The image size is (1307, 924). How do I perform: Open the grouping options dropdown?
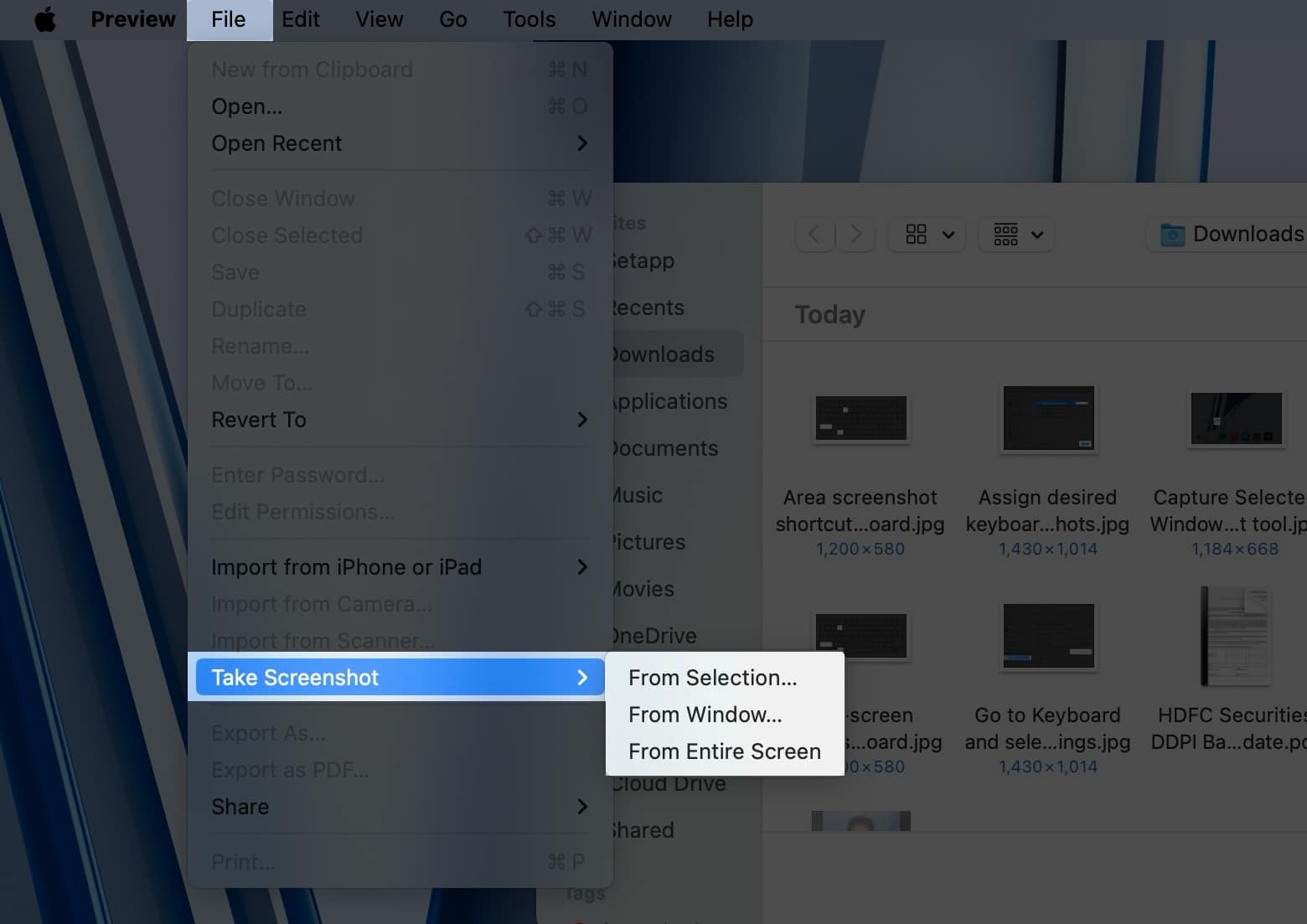[1017, 235]
